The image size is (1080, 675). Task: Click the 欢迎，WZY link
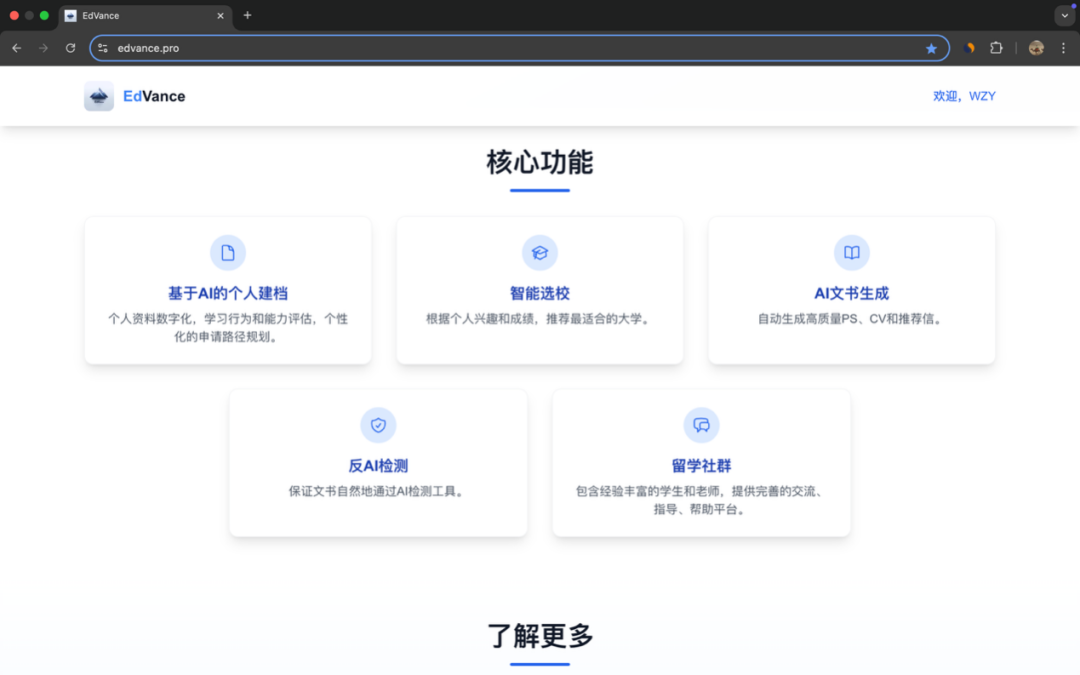click(x=964, y=95)
